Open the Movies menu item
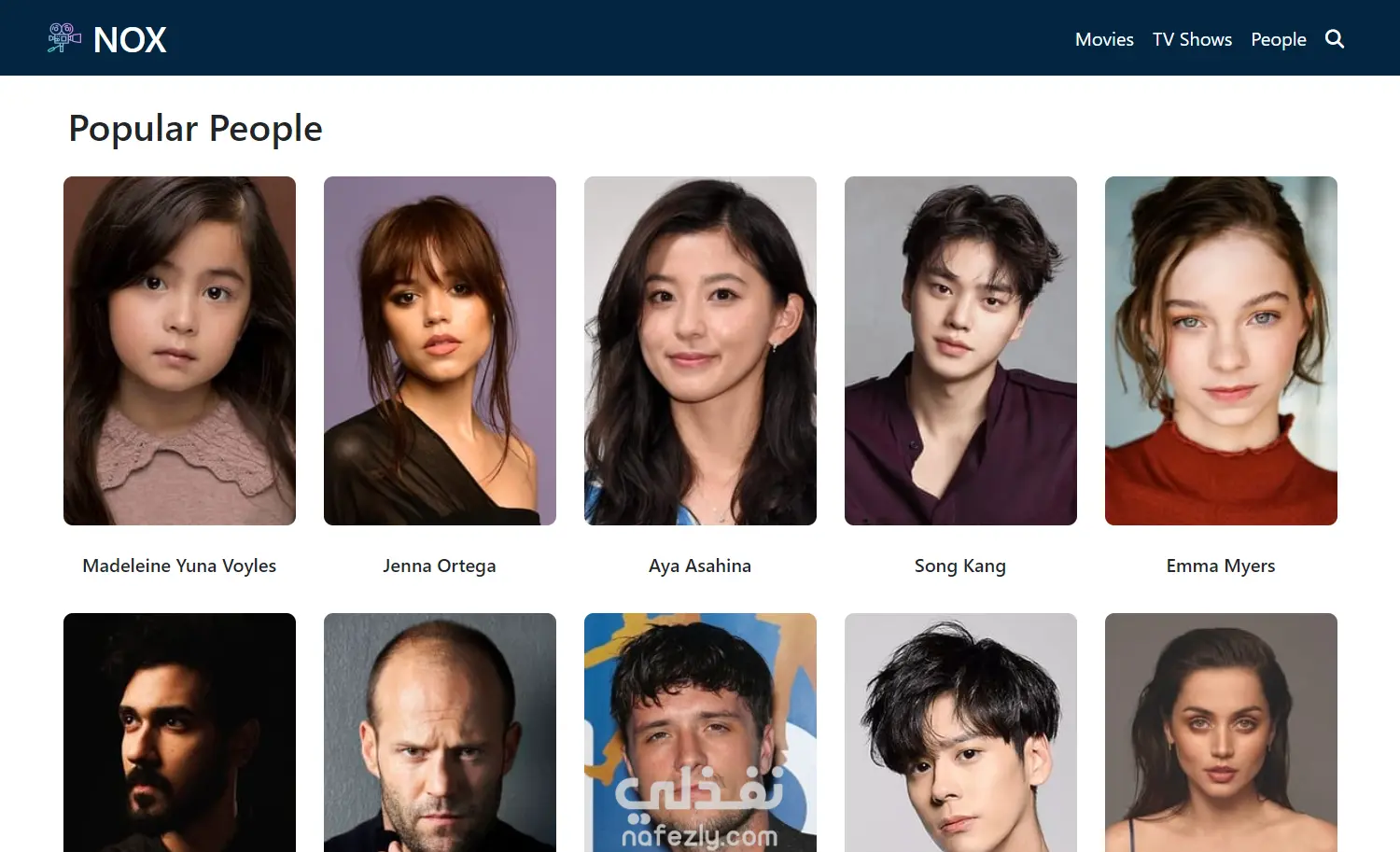This screenshot has width=1400, height=852. pyautogui.click(x=1104, y=39)
